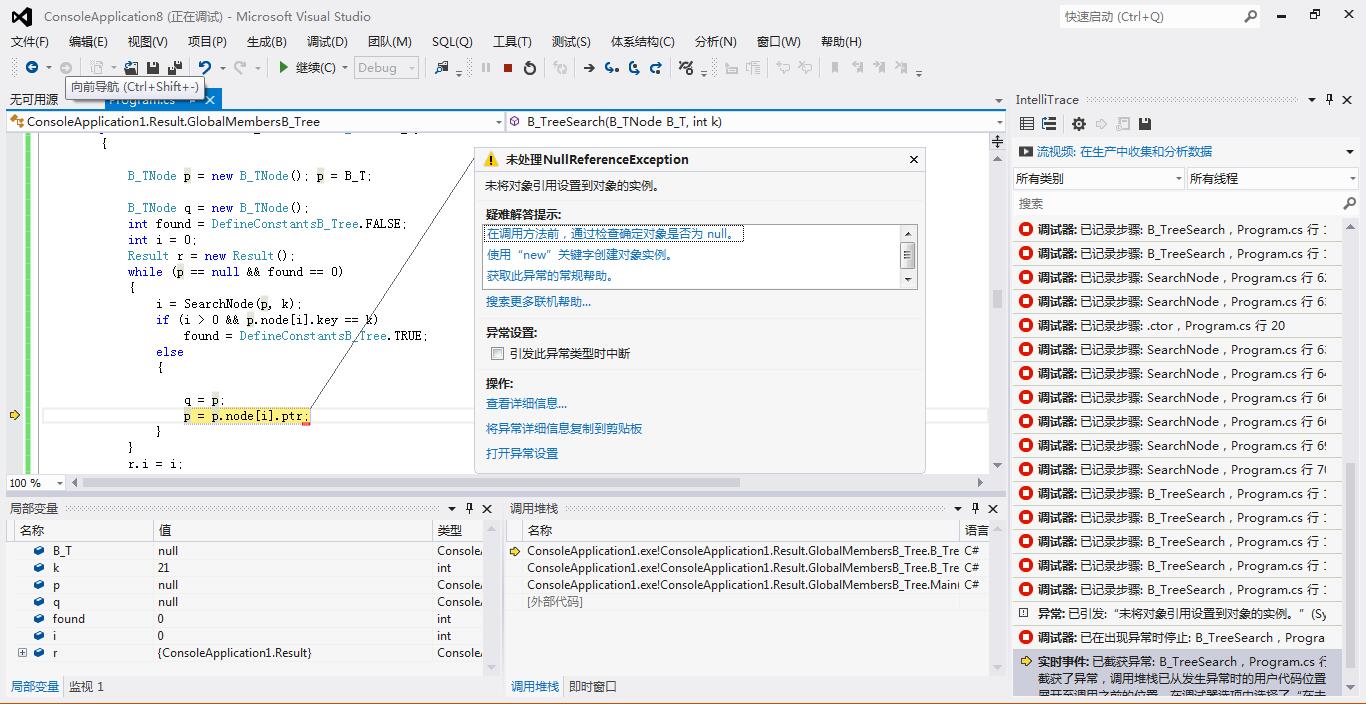Click the Step Over debug icon
This screenshot has height=704, width=1366.
tap(634, 68)
